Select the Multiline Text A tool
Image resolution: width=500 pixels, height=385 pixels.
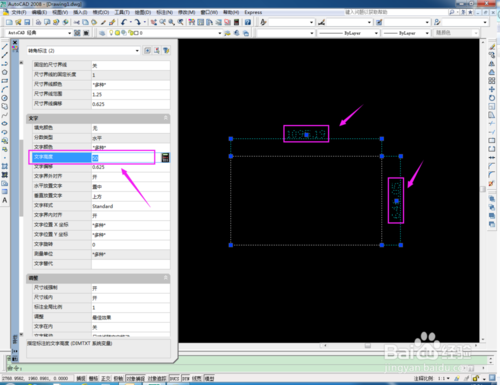[x=5, y=200]
